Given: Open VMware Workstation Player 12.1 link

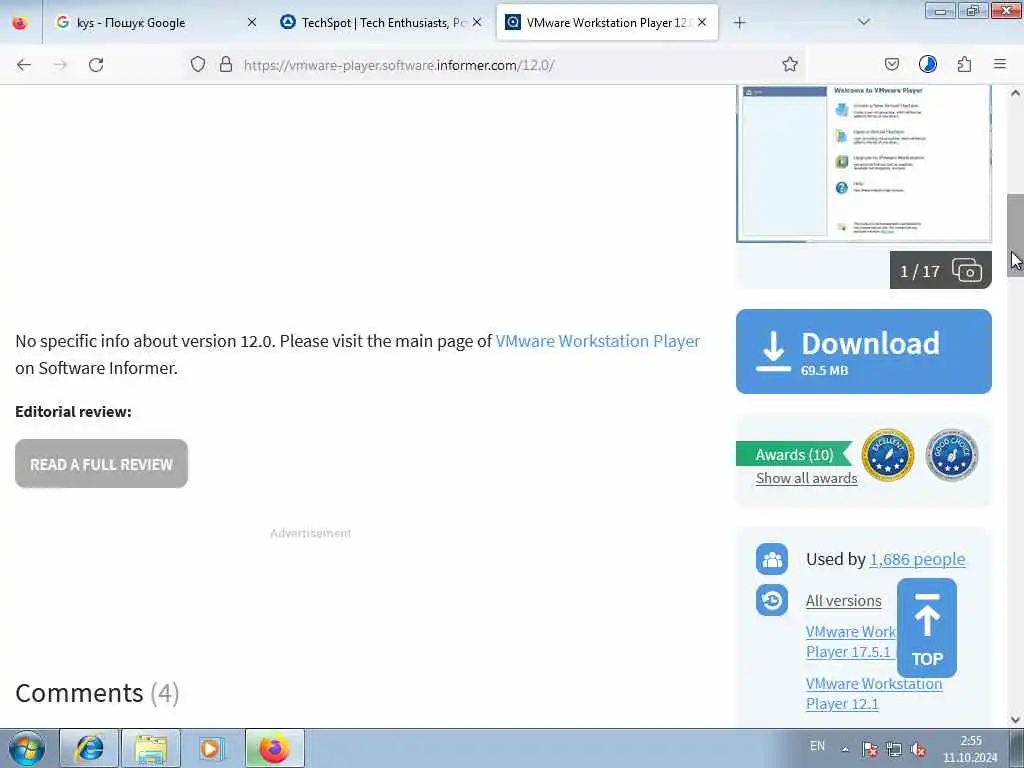Looking at the screenshot, I should pos(874,694).
